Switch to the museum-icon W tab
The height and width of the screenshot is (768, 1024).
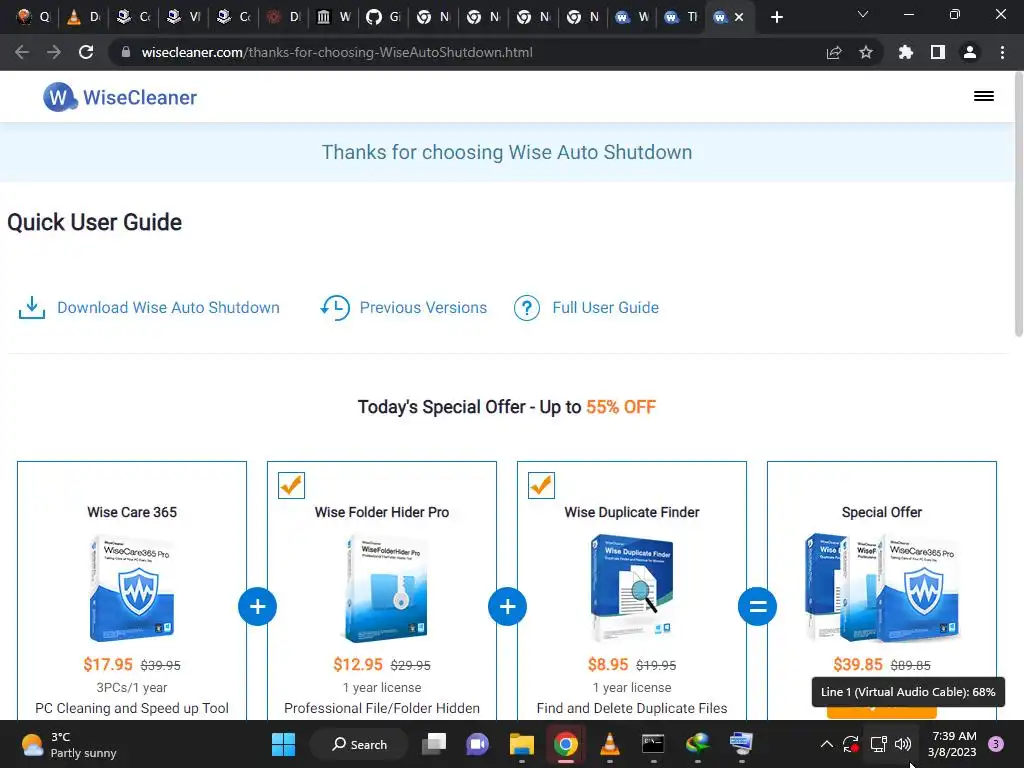point(333,17)
